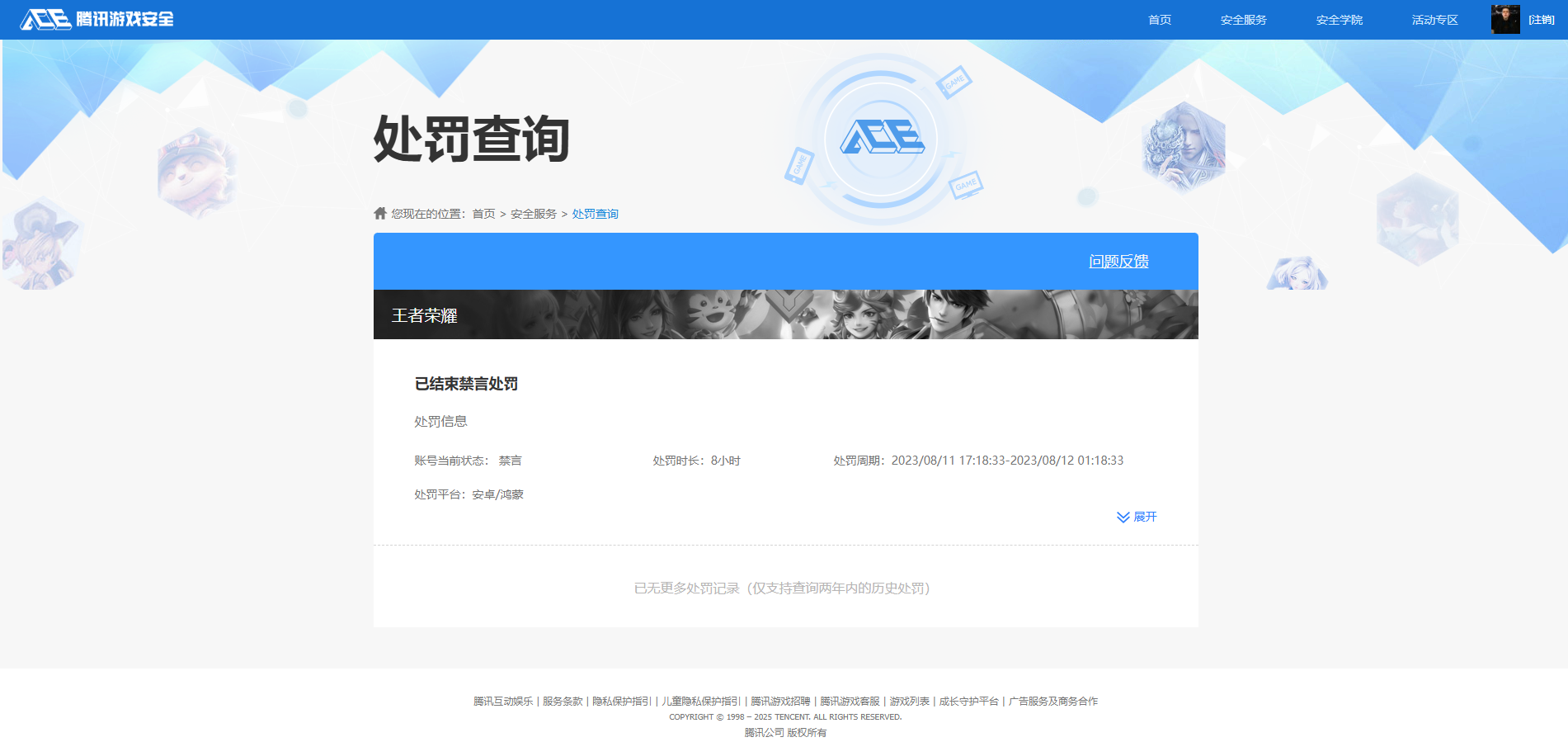Go to 安全服务 in the breadcrumb

(x=534, y=214)
